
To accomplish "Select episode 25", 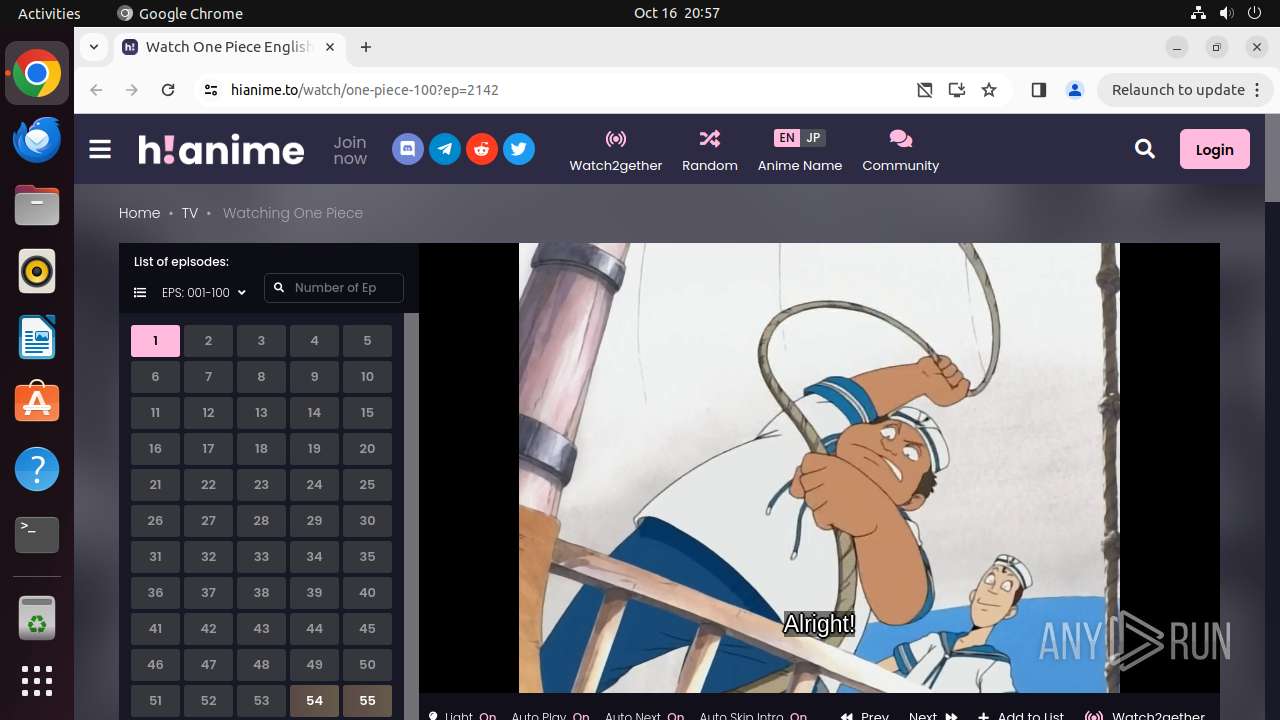I will (367, 485).
